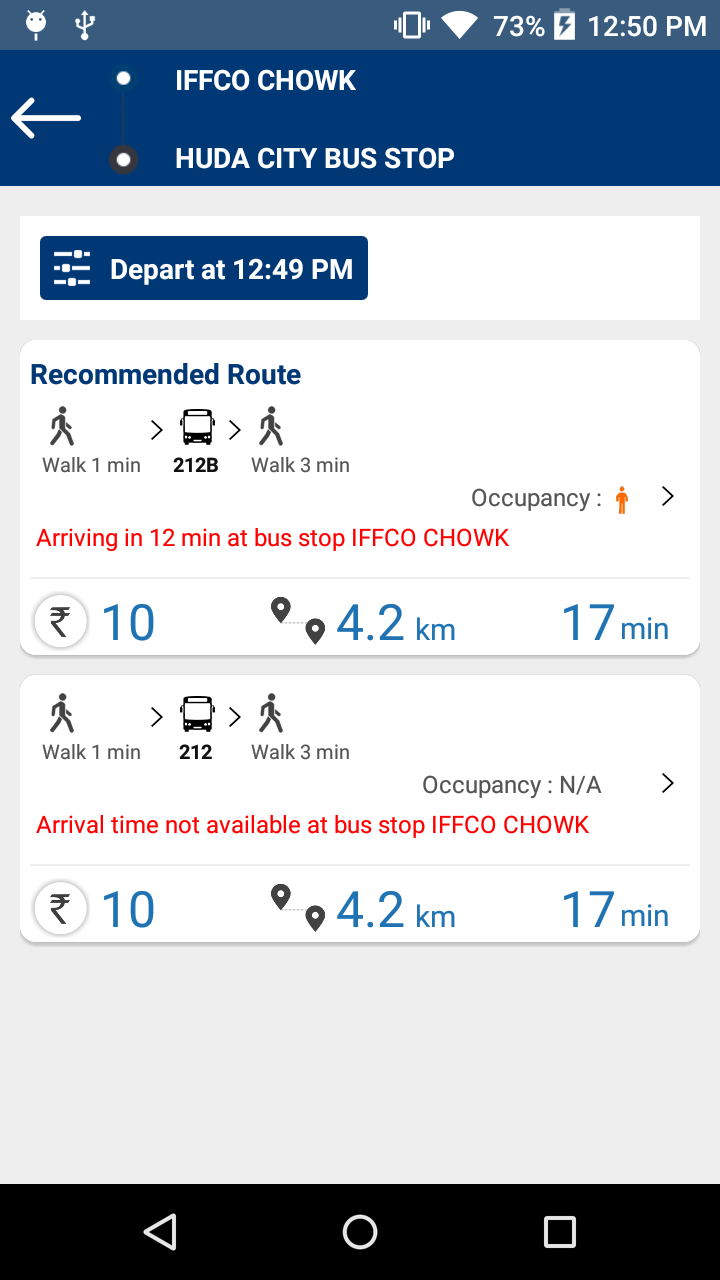Open filter sliders icon on Depart button
The image size is (720, 1280).
click(x=72, y=268)
